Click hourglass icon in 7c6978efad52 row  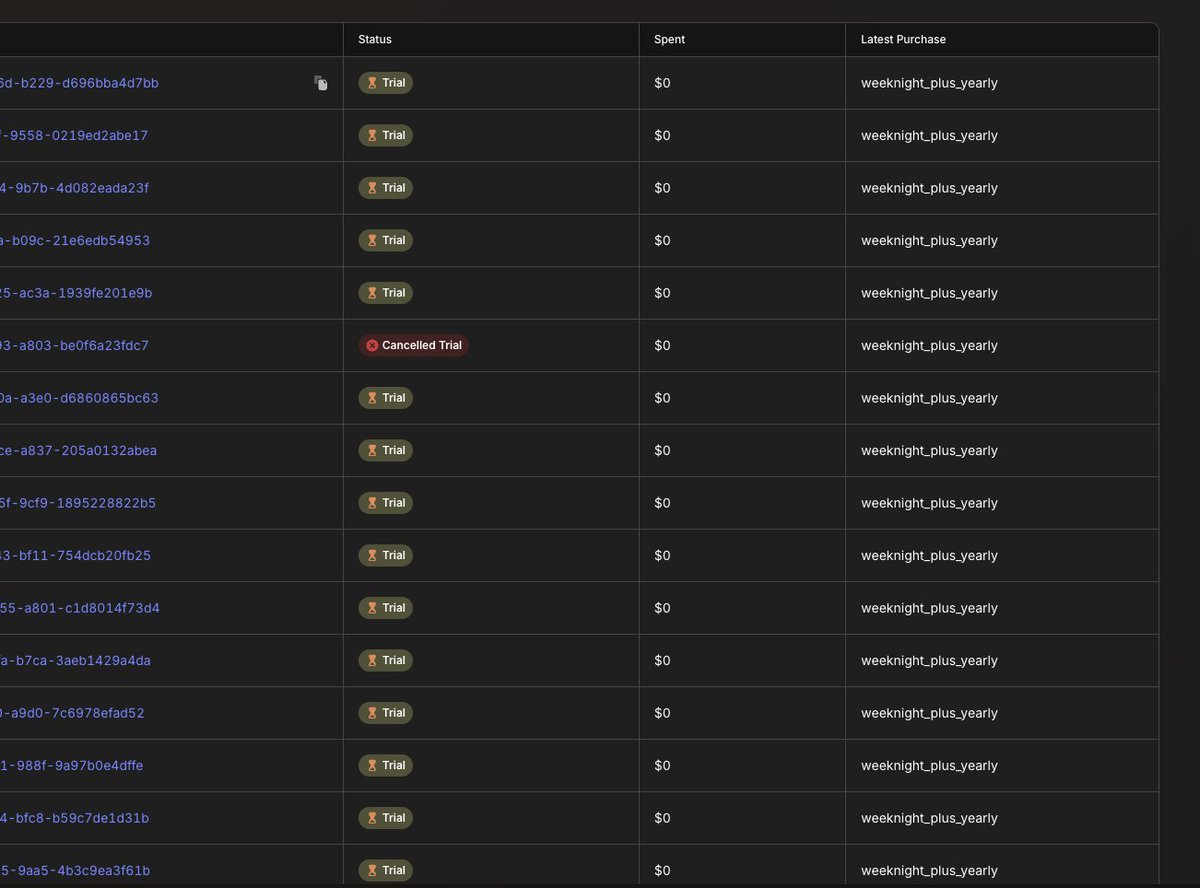(x=372, y=713)
